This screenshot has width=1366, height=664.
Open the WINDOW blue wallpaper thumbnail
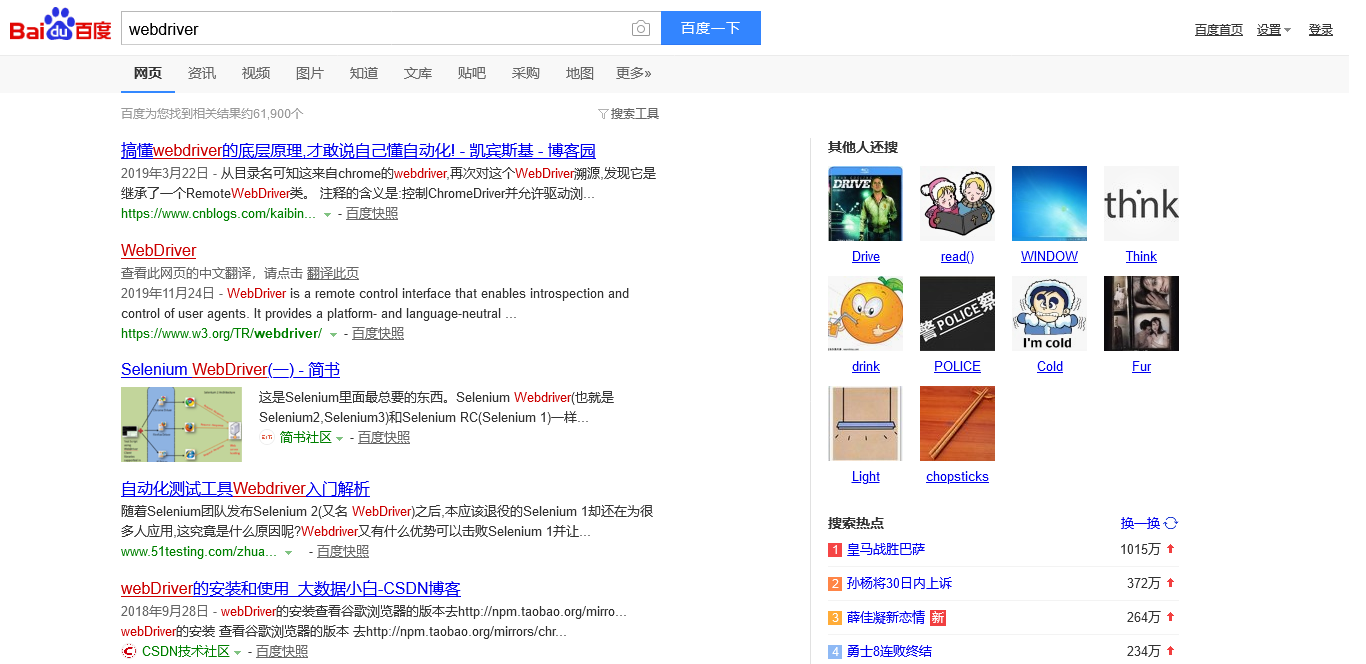(1049, 204)
